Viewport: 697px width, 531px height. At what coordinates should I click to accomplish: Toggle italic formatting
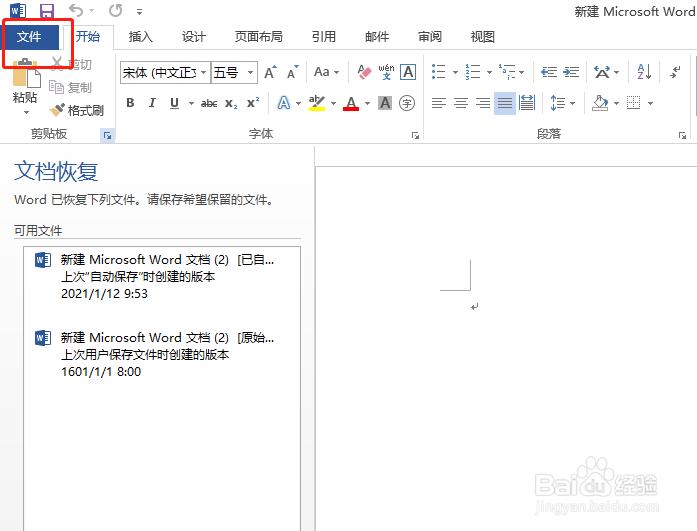click(x=152, y=103)
